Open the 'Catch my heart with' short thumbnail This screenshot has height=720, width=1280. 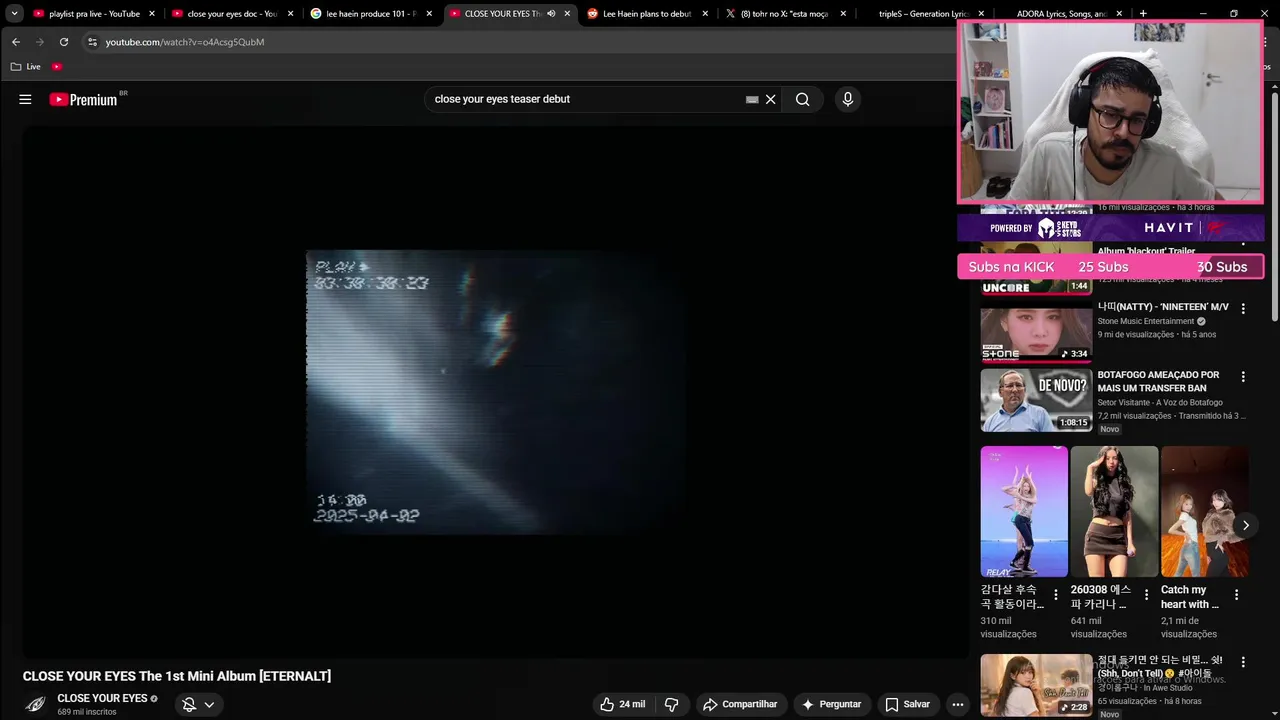pos(1204,511)
